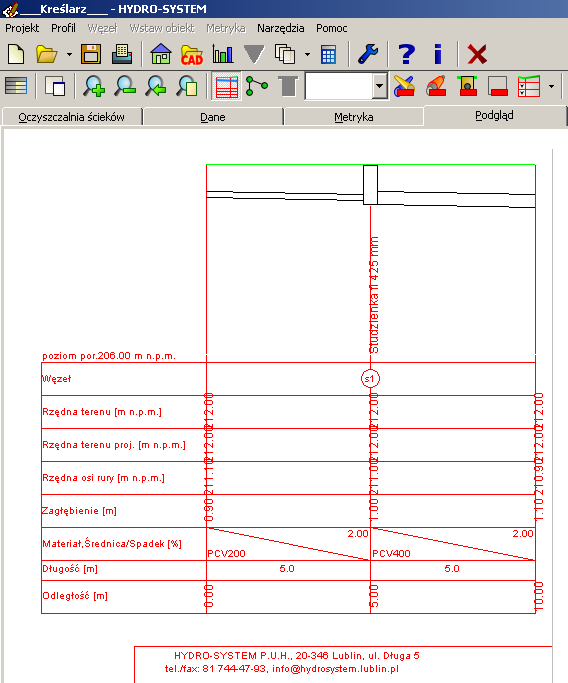Viewport: 568px width, 683px height.
Task: Save project with the floppy disk icon
Action: [x=91, y=54]
